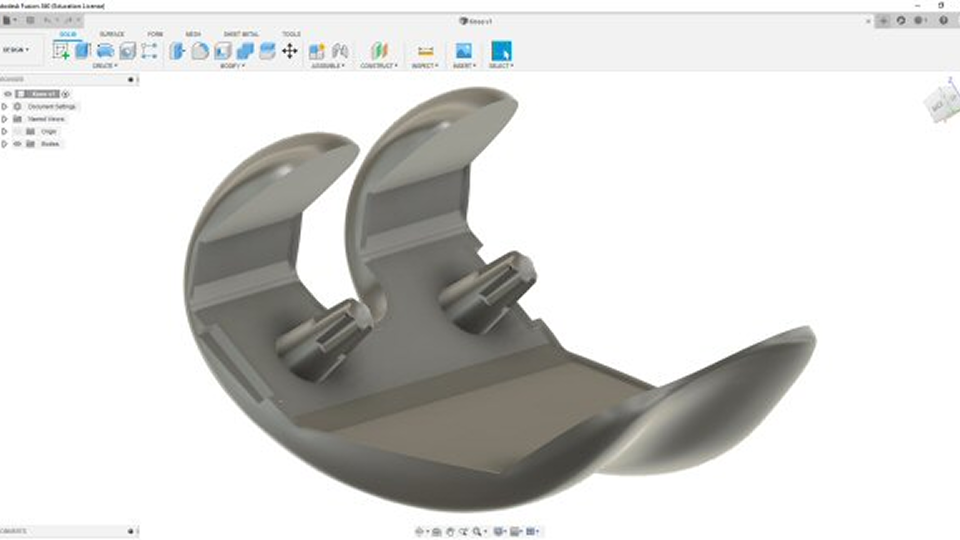Click the Measure icon above Inspect
Viewport: 960px width, 540px height.
pyautogui.click(x=426, y=51)
